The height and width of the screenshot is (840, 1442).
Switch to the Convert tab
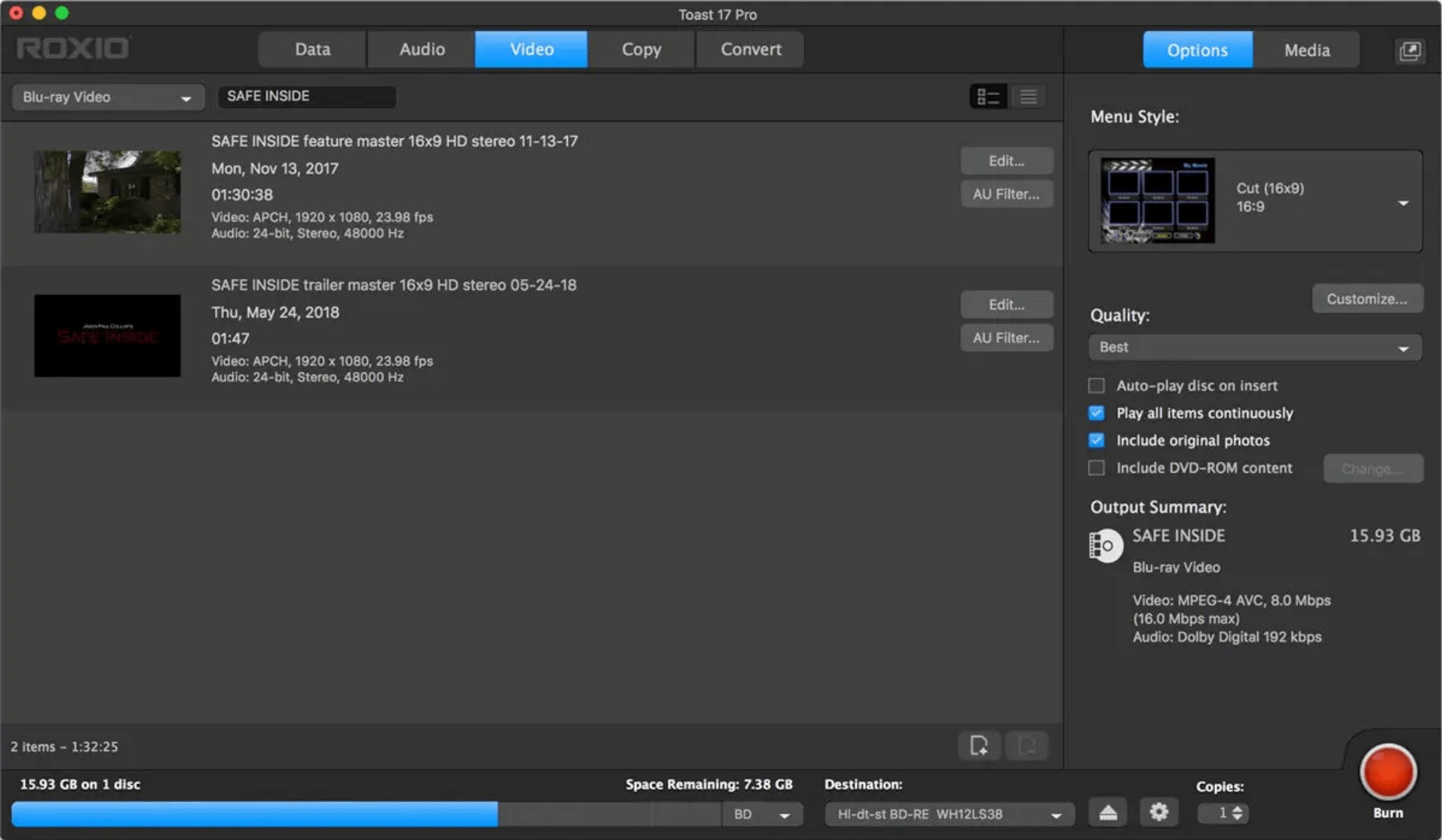point(750,50)
